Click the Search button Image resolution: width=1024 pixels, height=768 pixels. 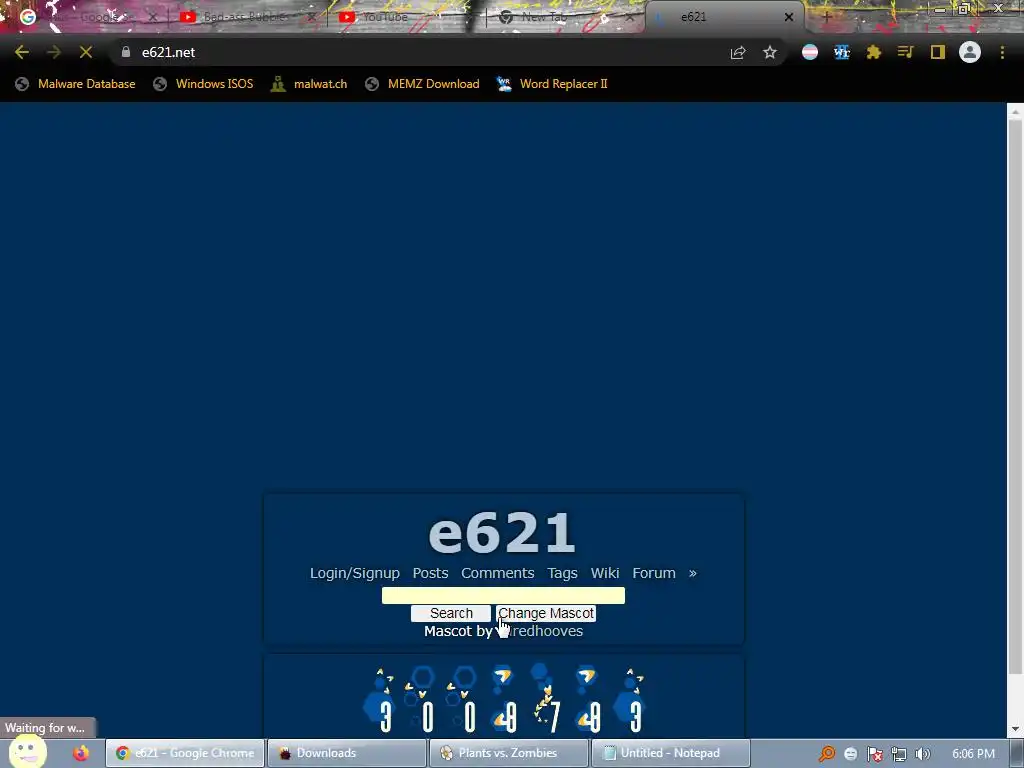click(x=451, y=613)
